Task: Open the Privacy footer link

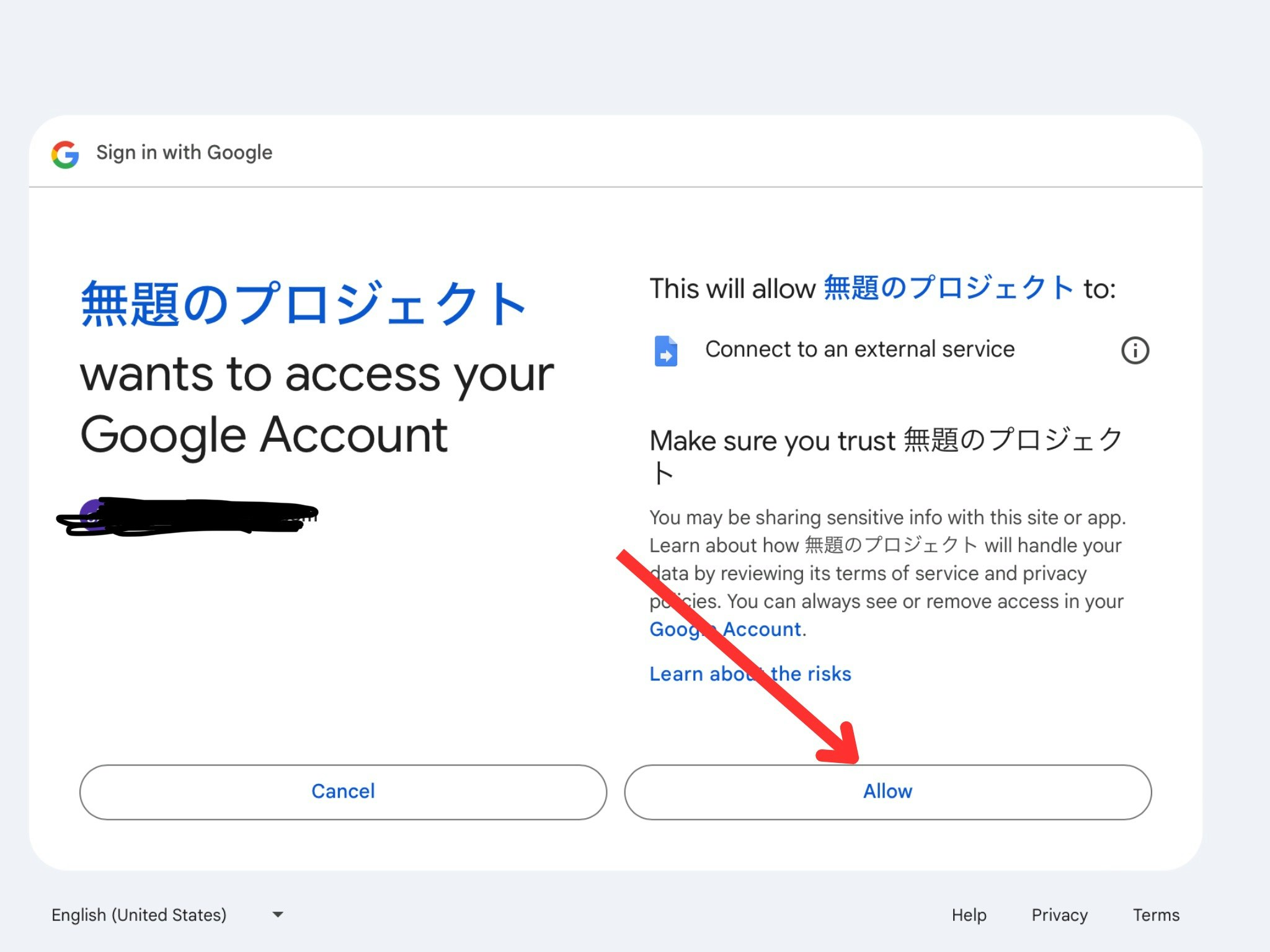Action: pyautogui.click(x=1059, y=915)
